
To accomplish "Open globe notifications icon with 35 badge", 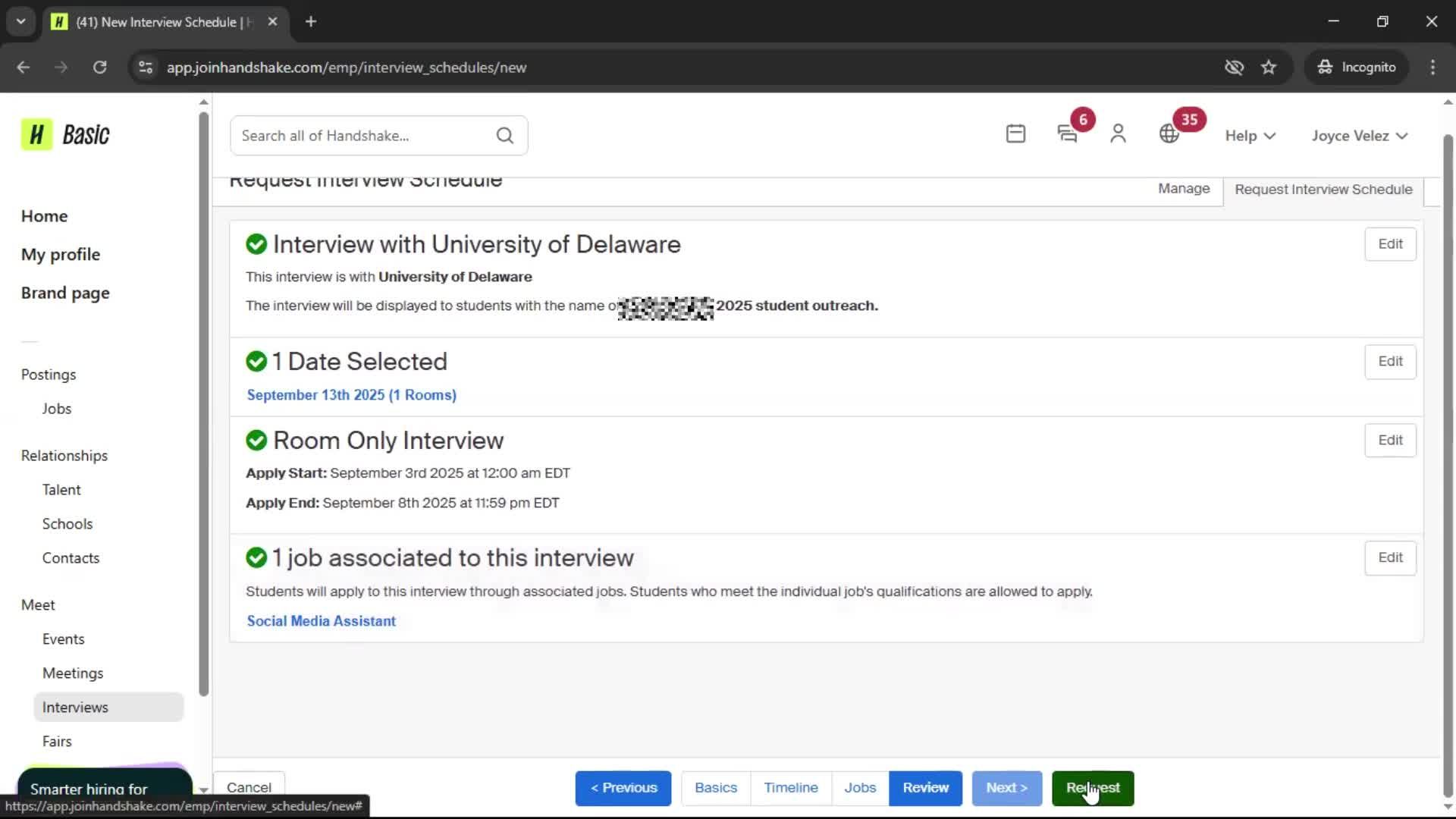I will pos(1169,134).
